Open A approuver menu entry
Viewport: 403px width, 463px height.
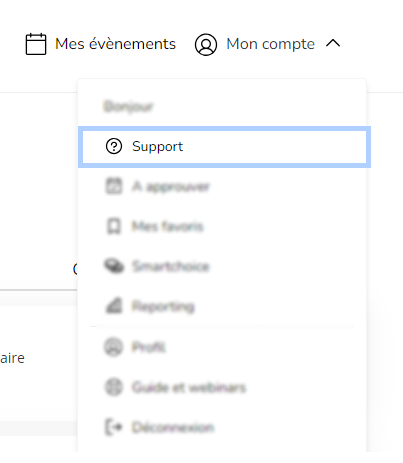tap(171, 187)
